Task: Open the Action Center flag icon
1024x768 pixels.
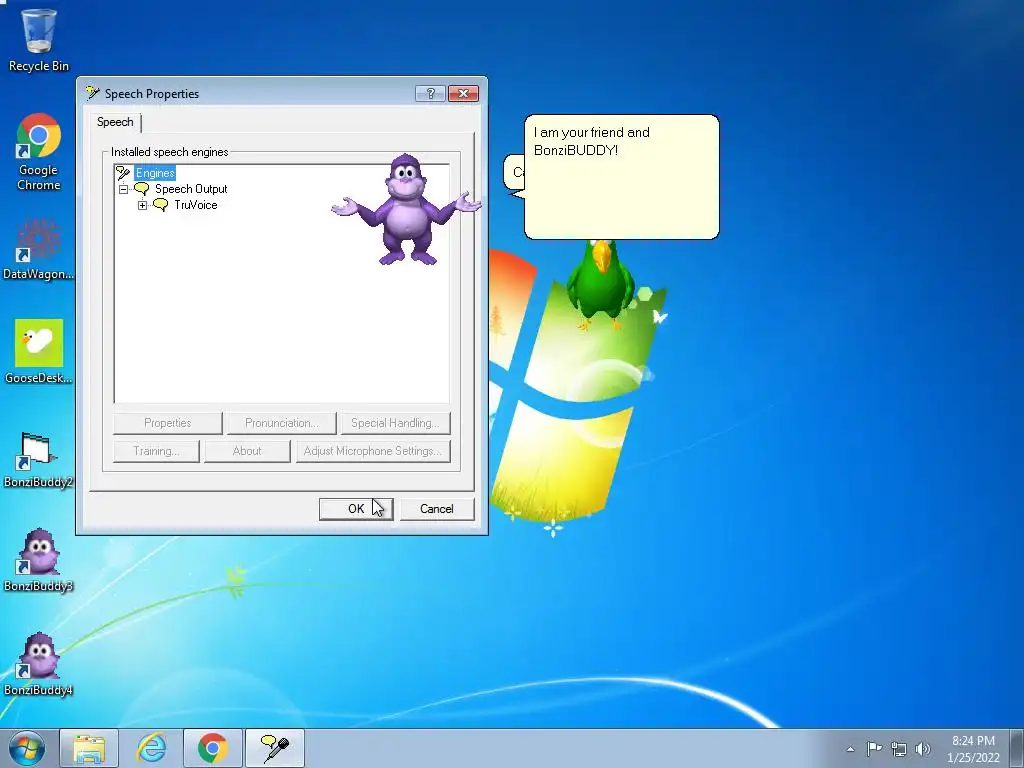Action: pyautogui.click(x=874, y=748)
